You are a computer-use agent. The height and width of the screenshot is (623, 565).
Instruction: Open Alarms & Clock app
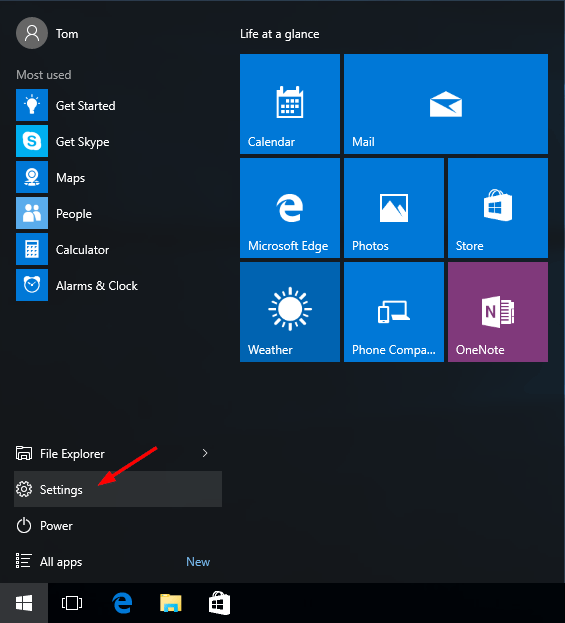[118, 285]
